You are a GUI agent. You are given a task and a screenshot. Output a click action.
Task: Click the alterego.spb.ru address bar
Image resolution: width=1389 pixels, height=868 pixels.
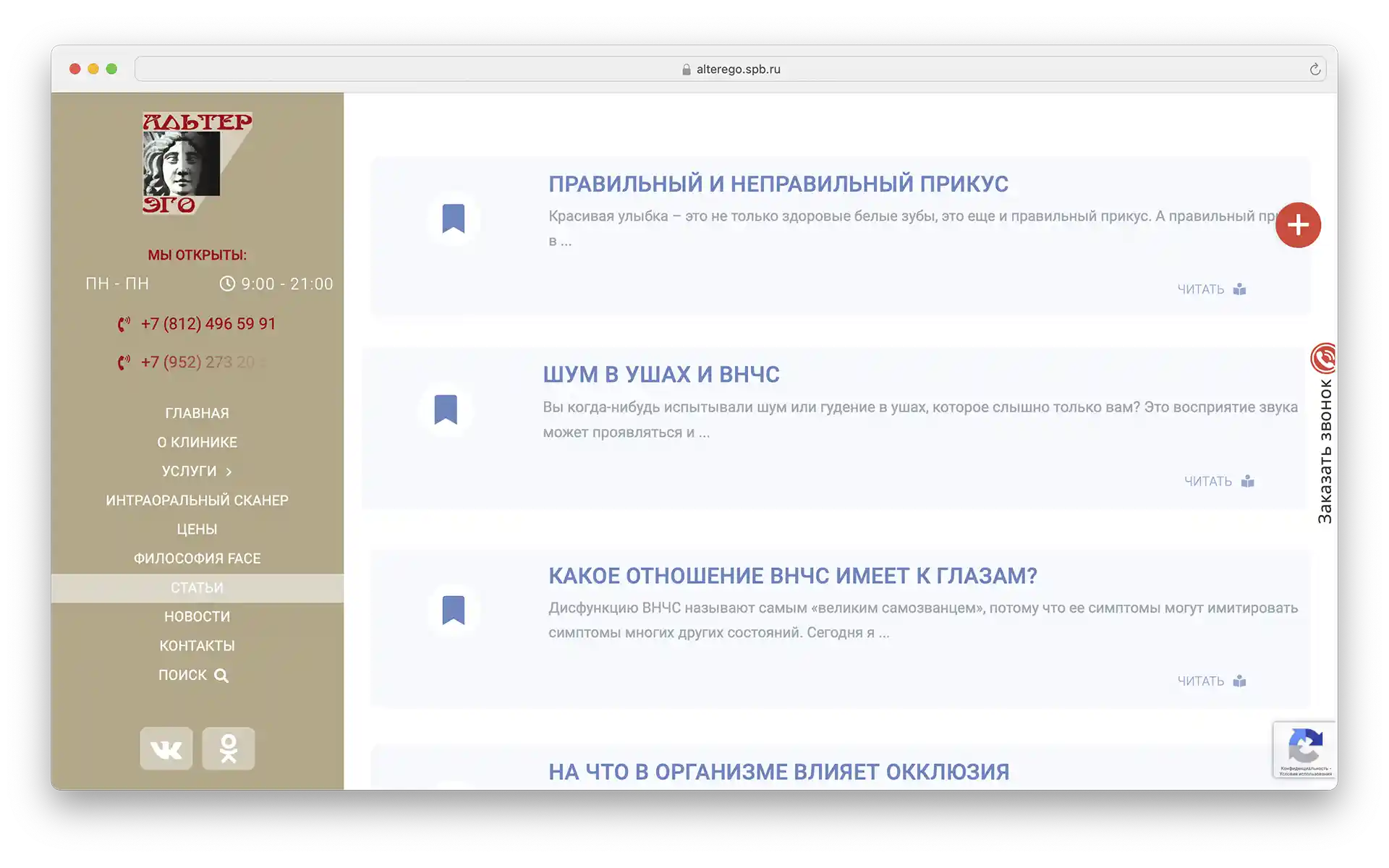tap(730, 69)
